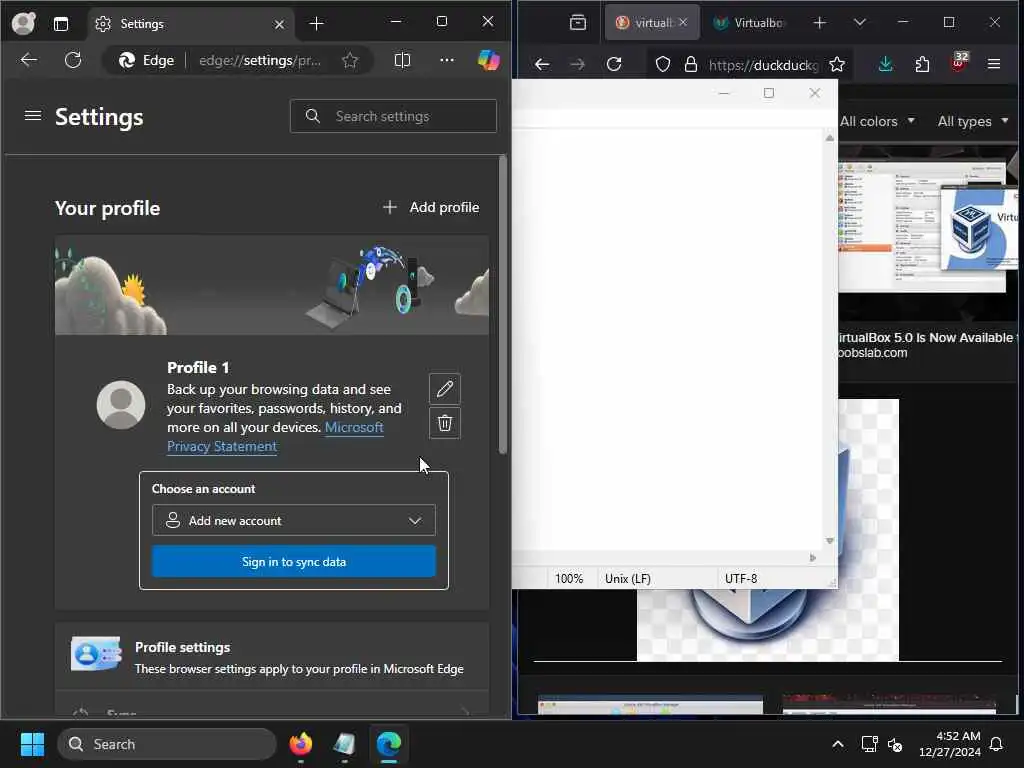
Task: Click the Edge settings vertical scrollbar
Action: coord(503,305)
